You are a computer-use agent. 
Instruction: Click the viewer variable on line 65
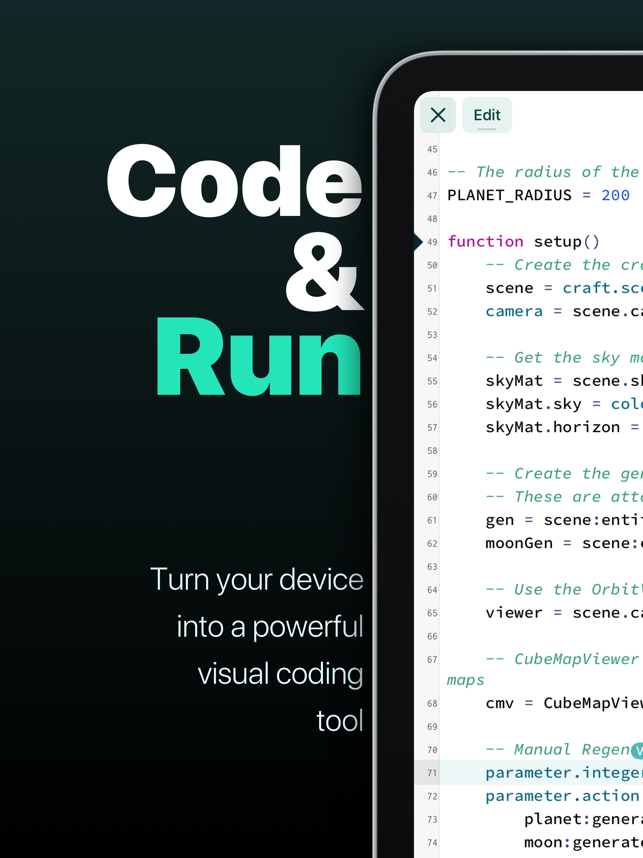pyautogui.click(x=513, y=612)
